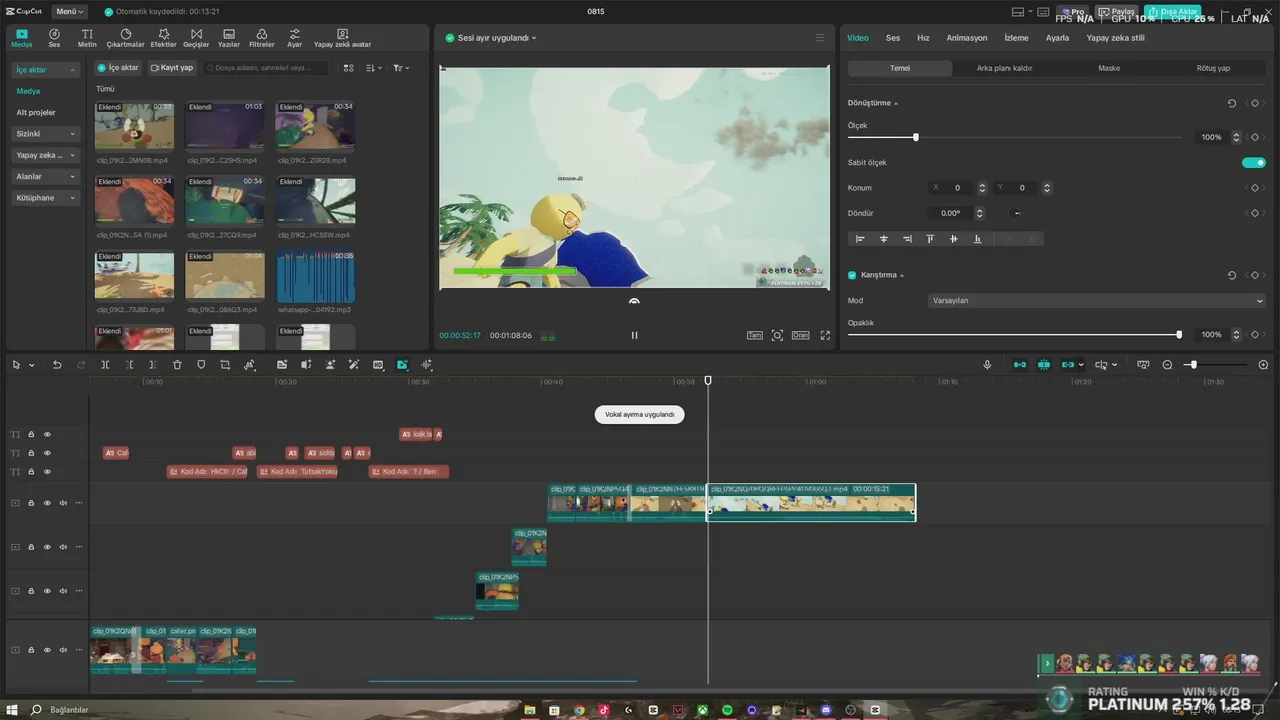This screenshot has height=720, width=1280.
Task: Open the media sort order dropdown
Action: 373,68
